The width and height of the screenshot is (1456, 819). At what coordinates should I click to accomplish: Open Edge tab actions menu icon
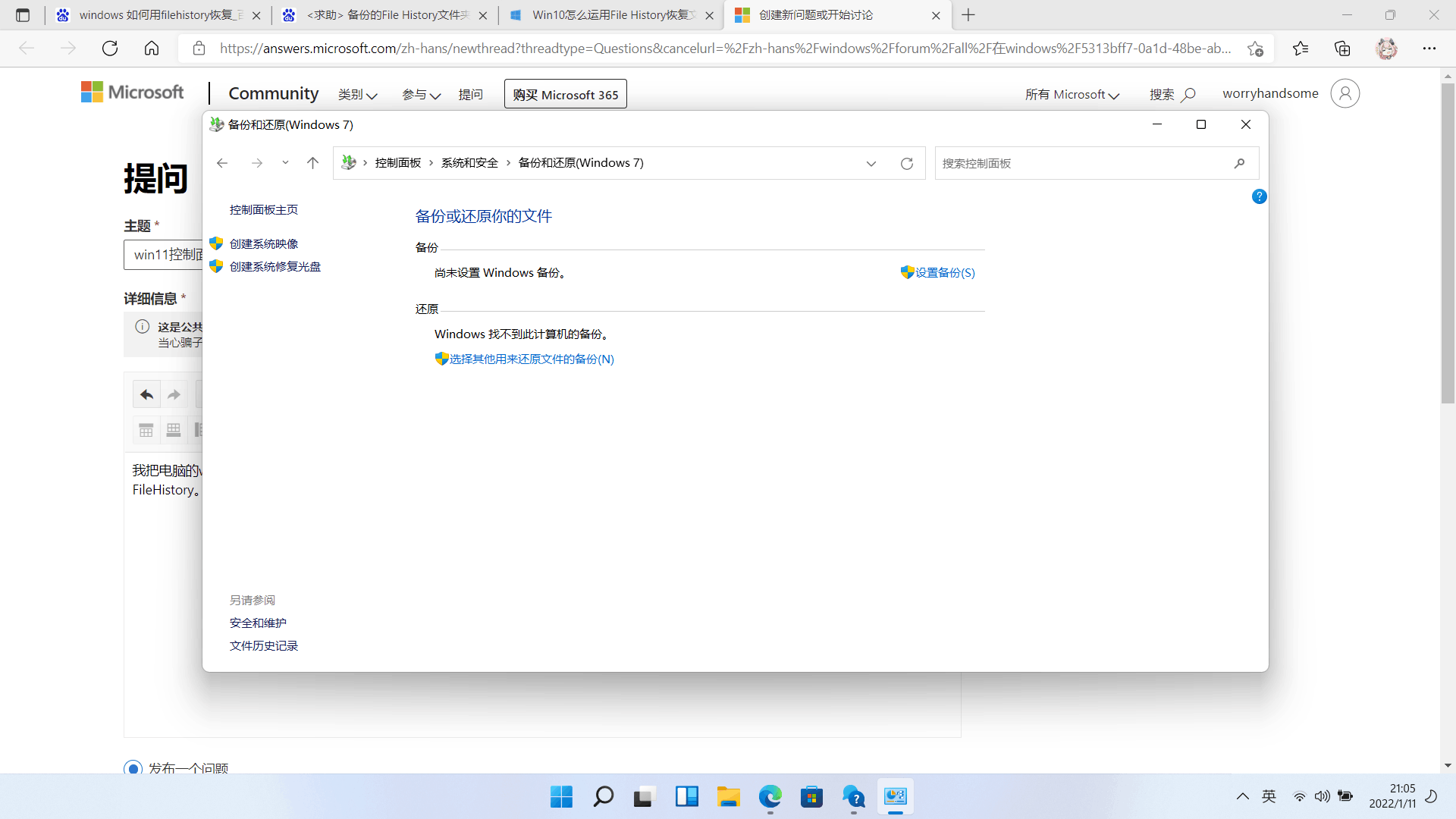[x=23, y=15]
